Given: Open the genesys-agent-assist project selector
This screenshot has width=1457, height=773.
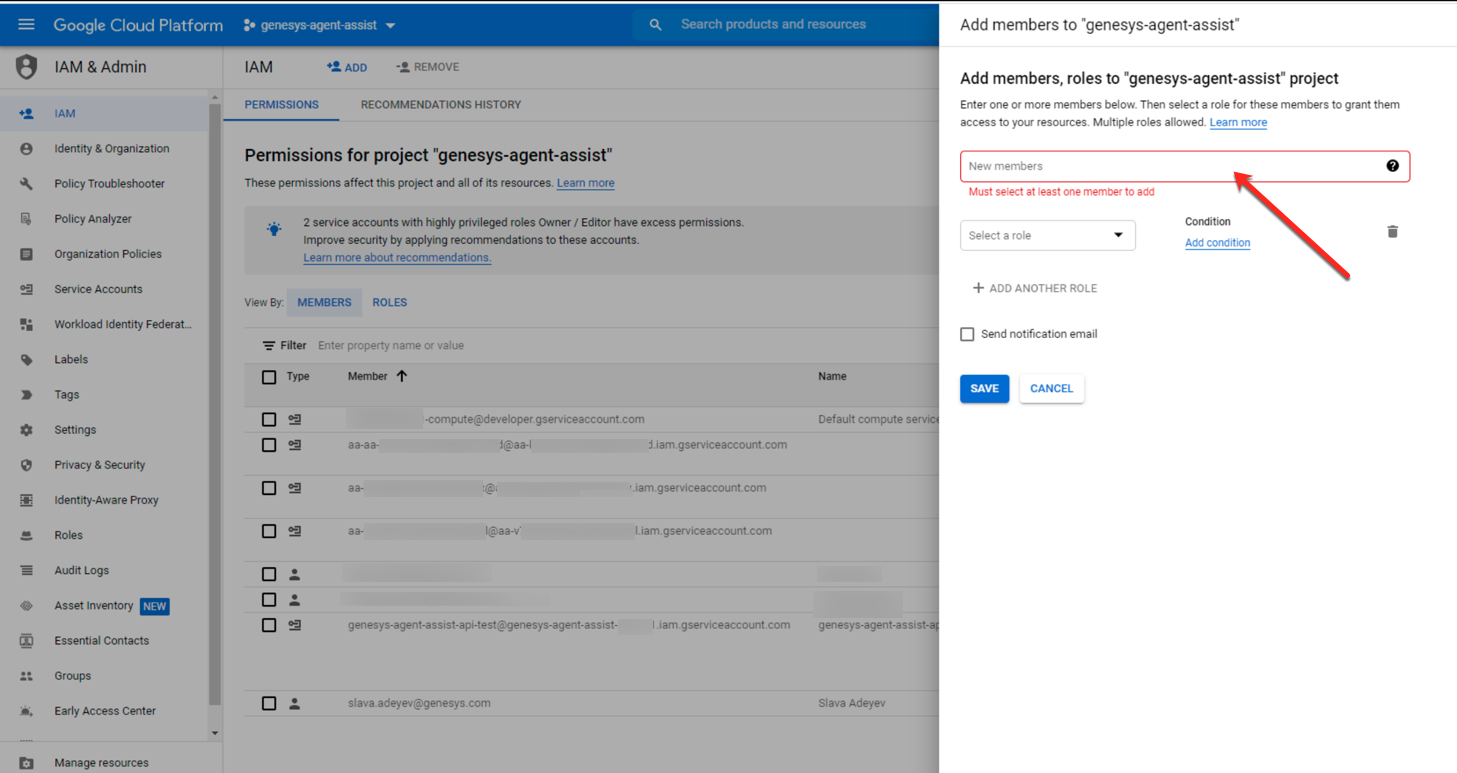Looking at the screenshot, I should (x=320, y=25).
